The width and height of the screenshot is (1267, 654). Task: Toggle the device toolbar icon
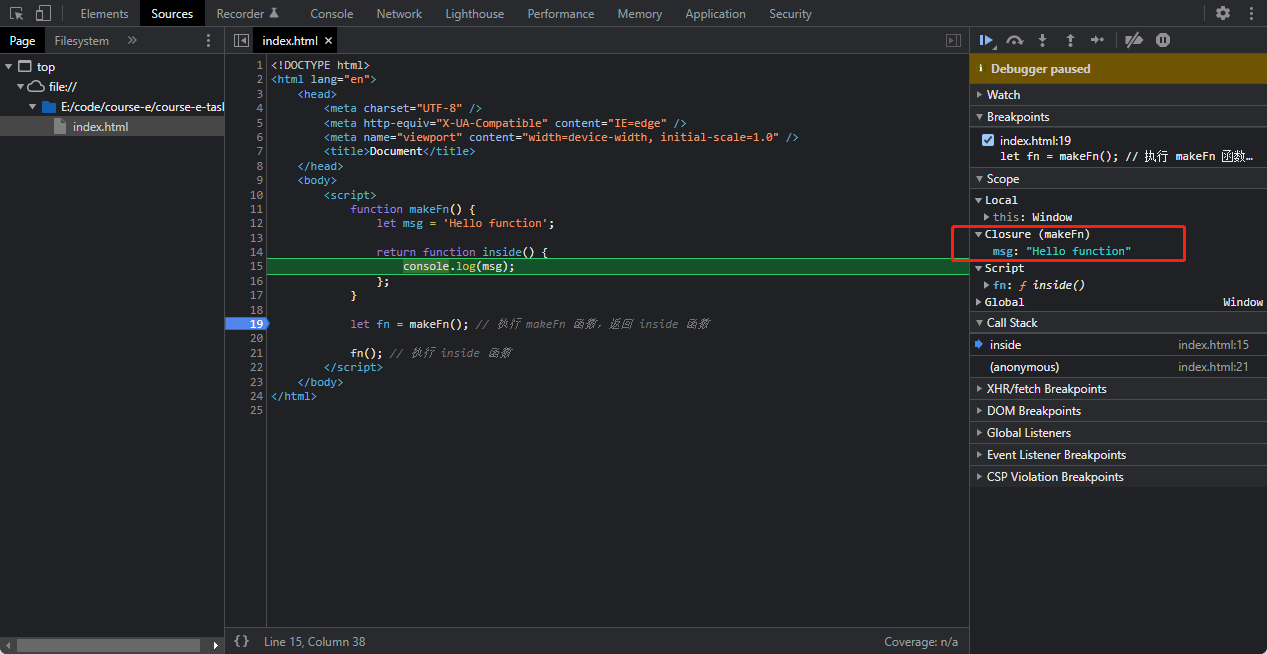coord(43,13)
